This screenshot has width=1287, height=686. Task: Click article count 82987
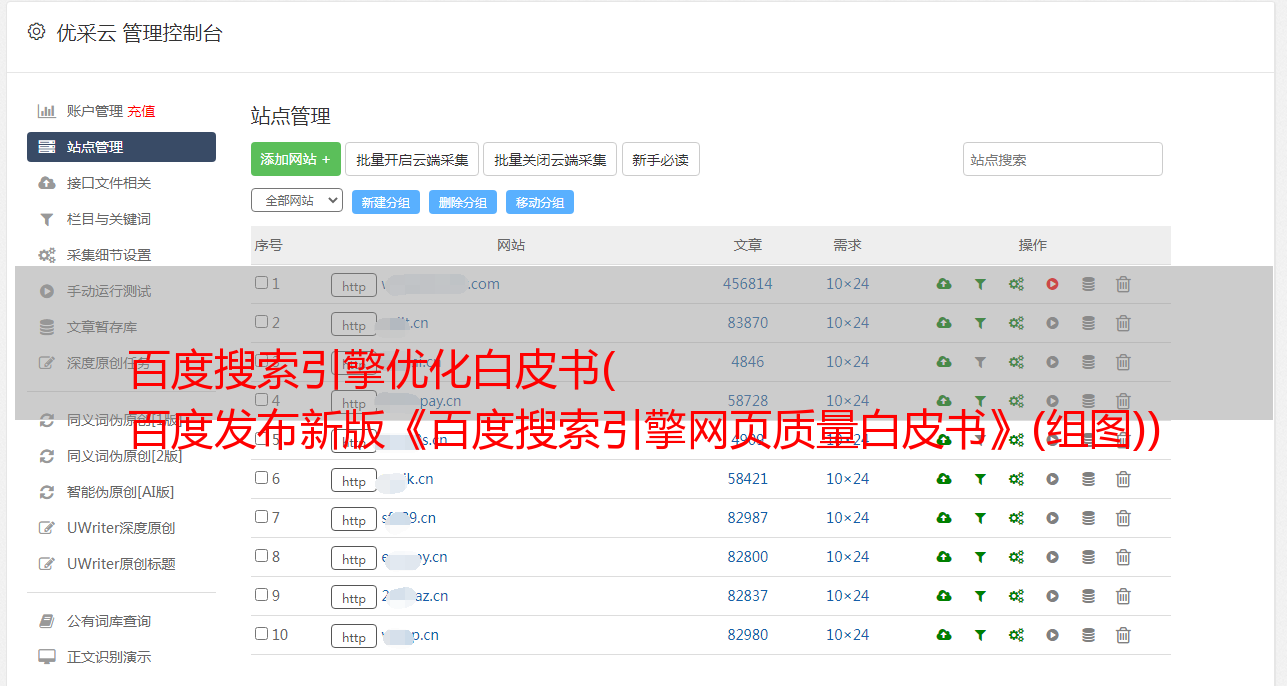(x=748, y=518)
